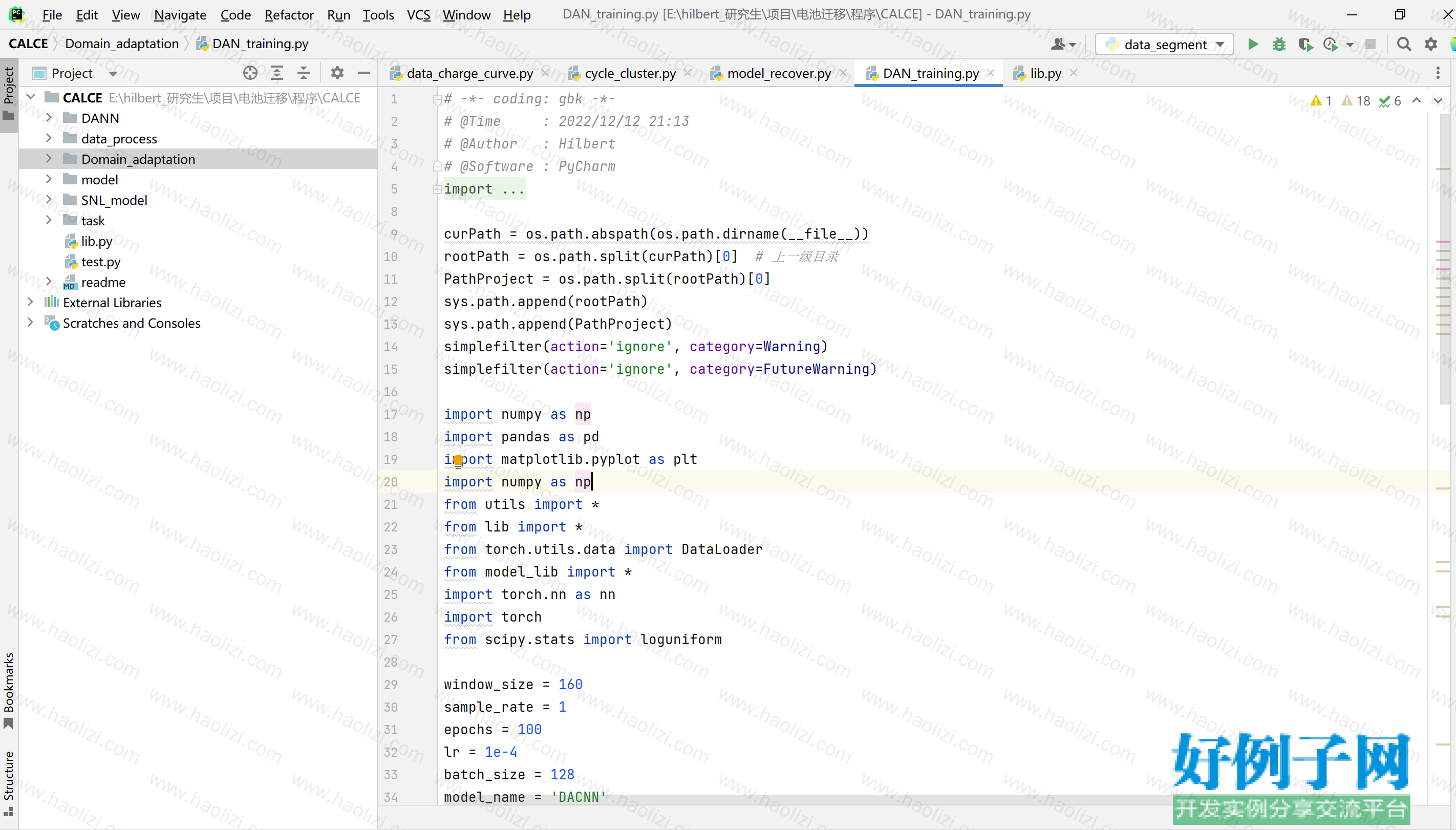The image size is (1456, 830).
Task: Open Search Everywhere magnifier
Action: click(x=1404, y=44)
